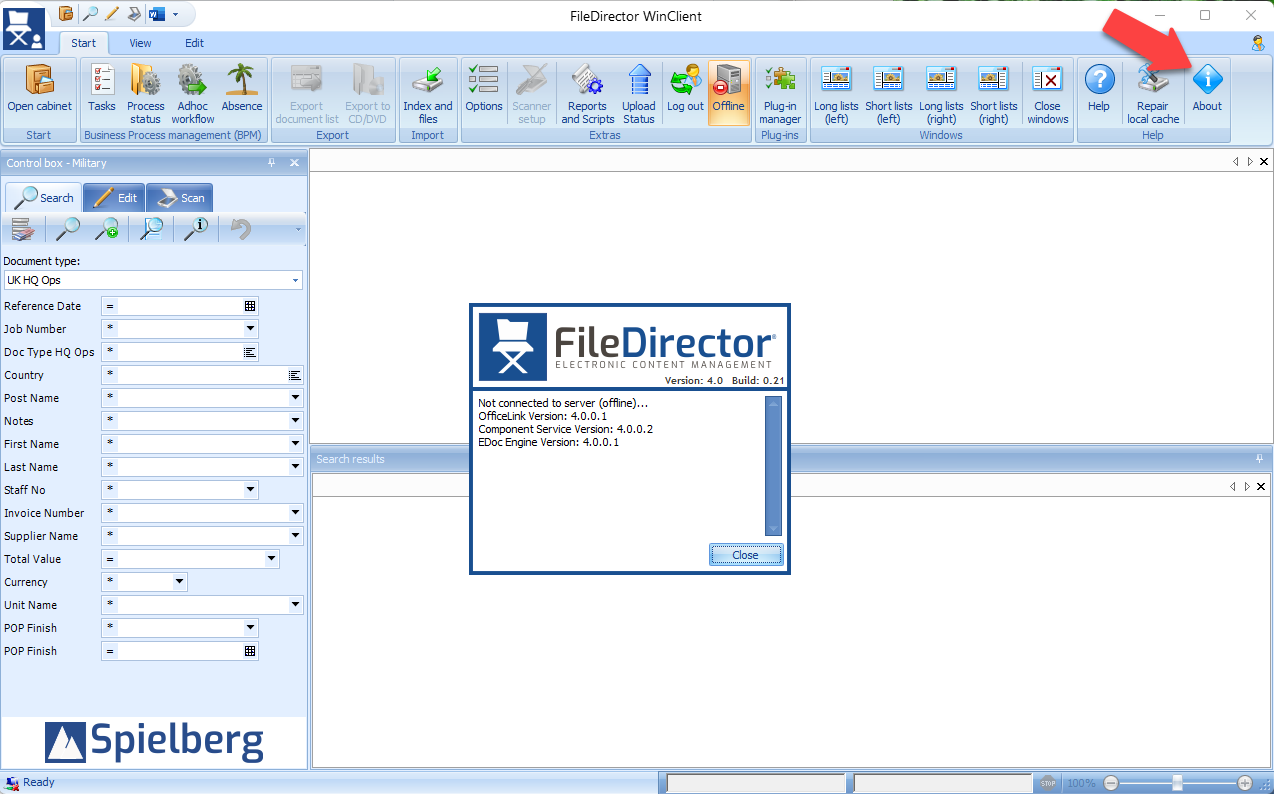Viewport: 1274px width, 794px height.
Task: Click the zoom in plus button
Action: point(1244,783)
